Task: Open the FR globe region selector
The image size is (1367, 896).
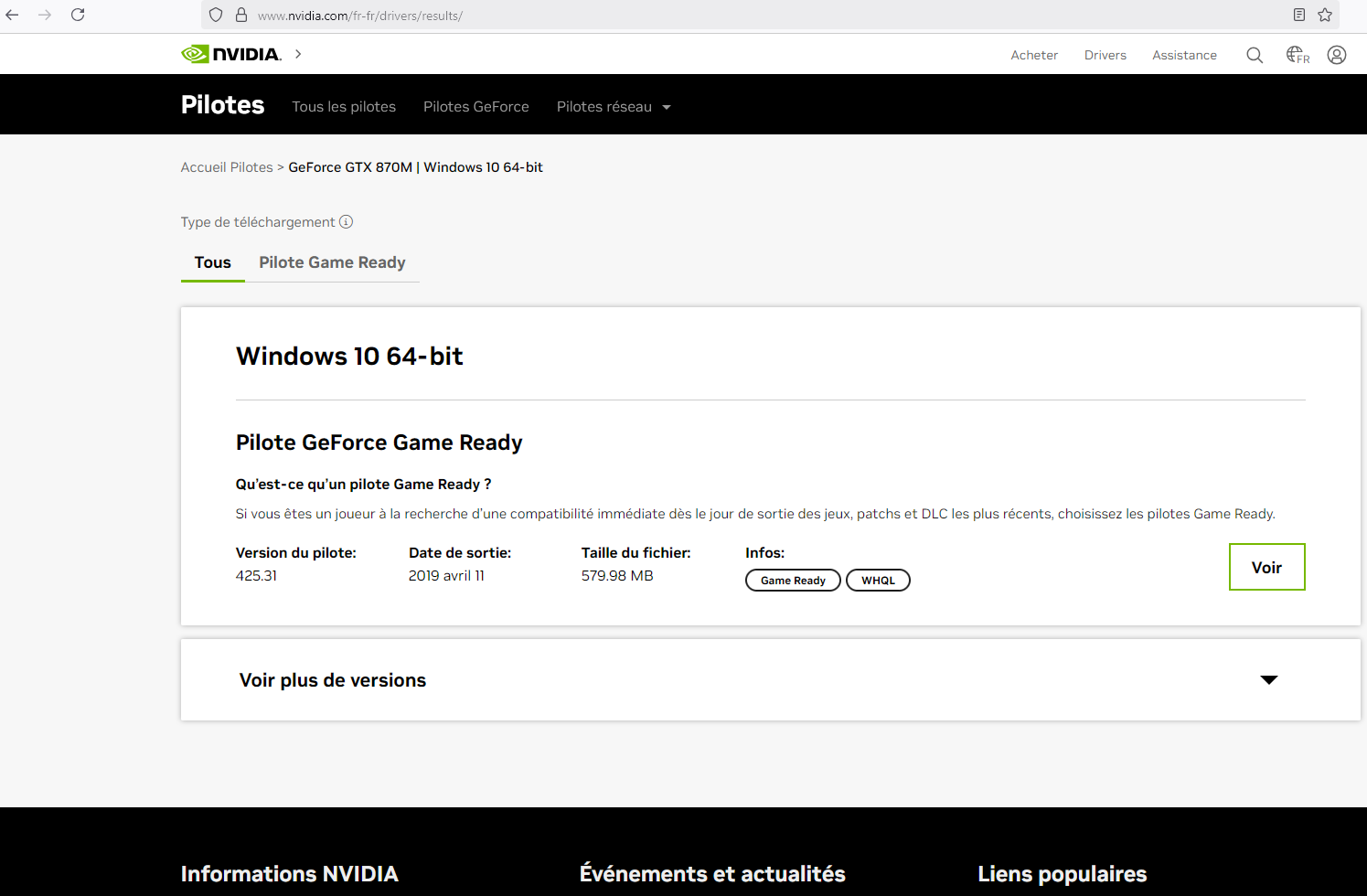Action: click(1298, 55)
